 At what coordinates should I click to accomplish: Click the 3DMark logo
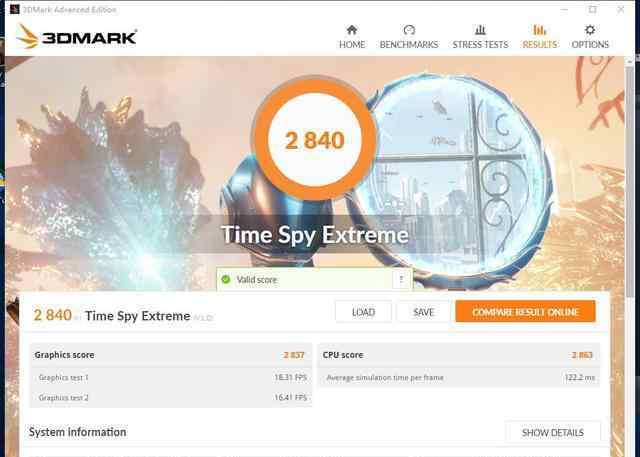click(x=76, y=37)
